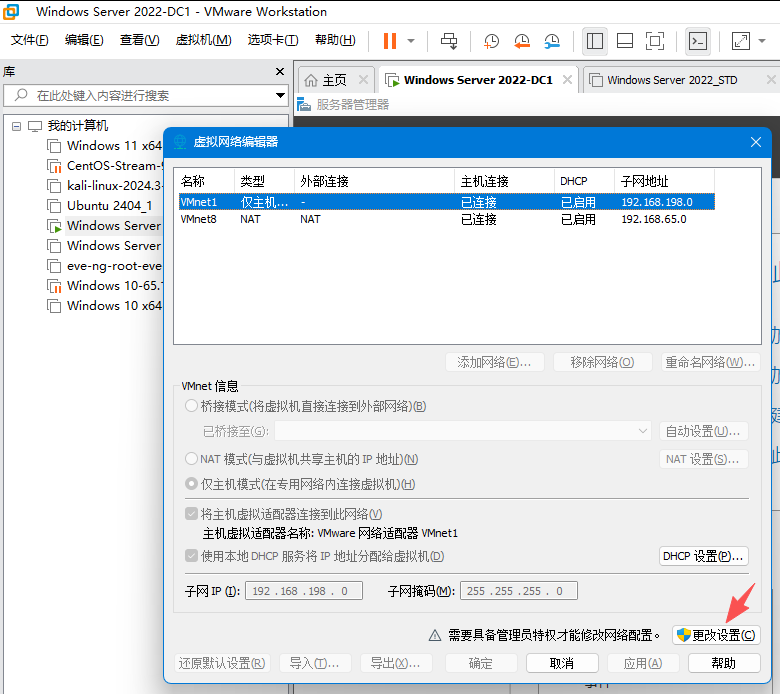Viewport: 780px width, 694px height.
Task: Click the 取消 button
Action: pyautogui.click(x=562, y=663)
